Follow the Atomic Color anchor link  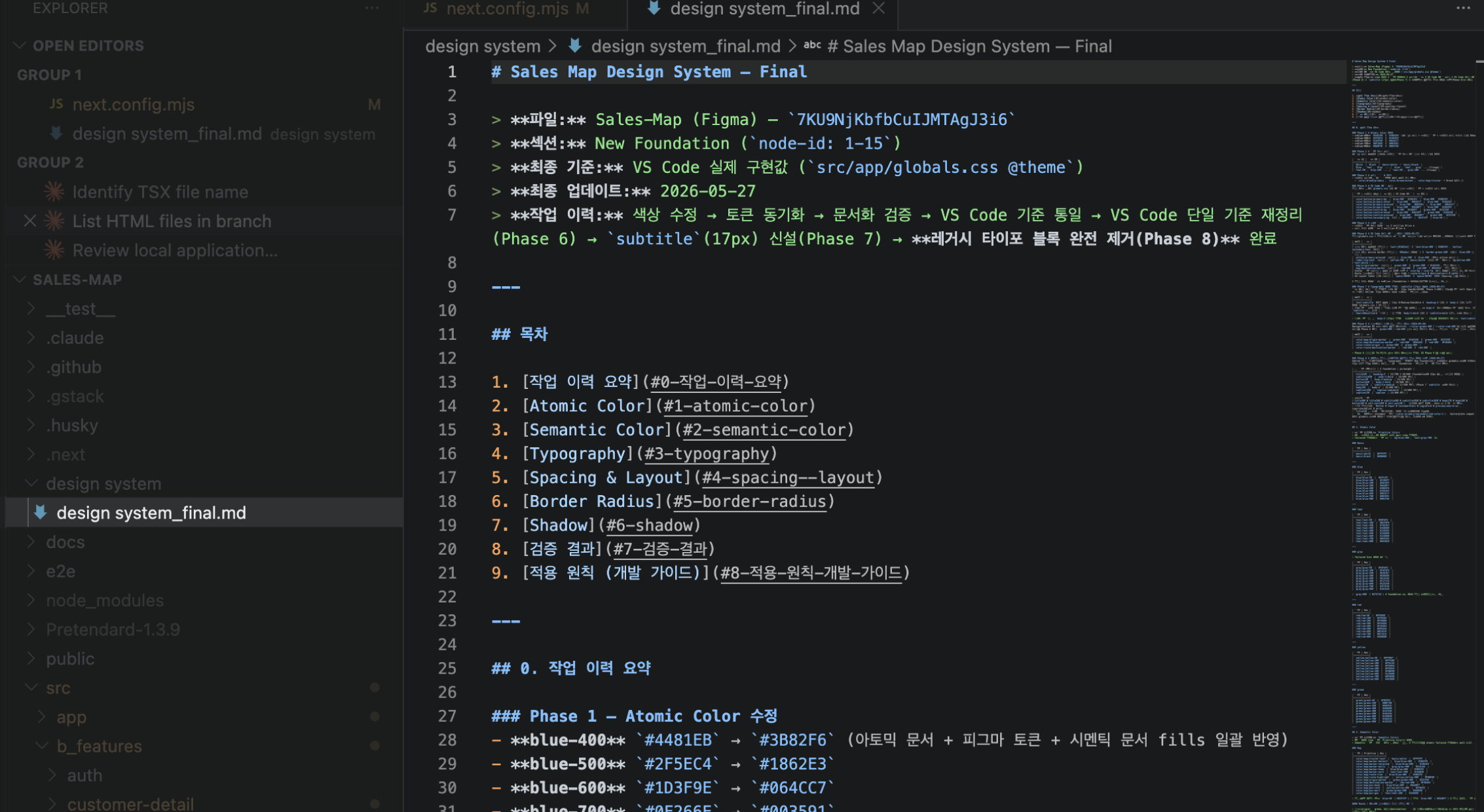coord(735,406)
